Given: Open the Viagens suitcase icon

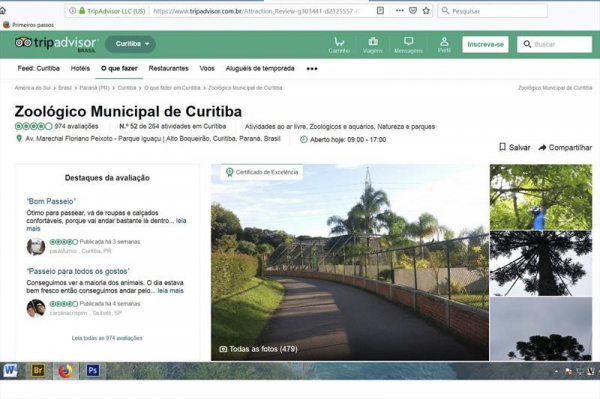Looking at the screenshot, I should click(x=373, y=45).
